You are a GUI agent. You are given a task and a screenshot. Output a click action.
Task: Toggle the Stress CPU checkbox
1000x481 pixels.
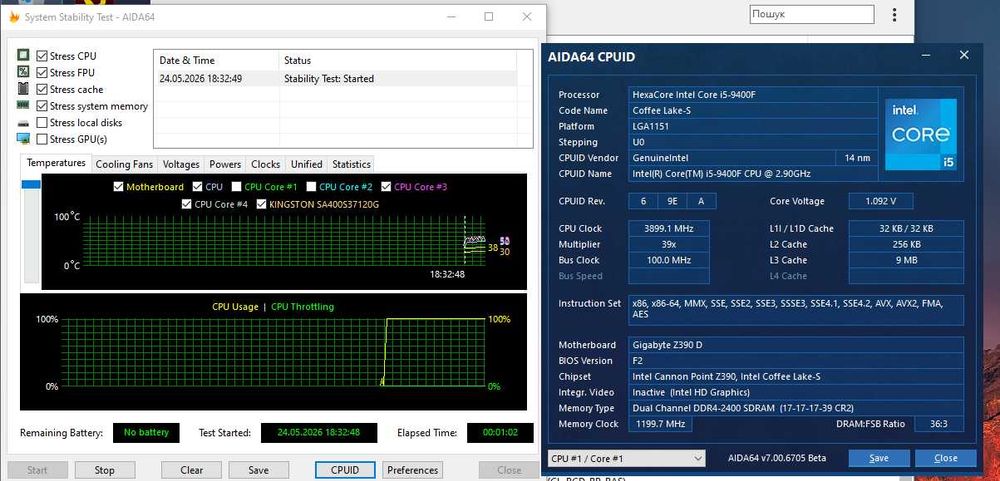coord(42,56)
